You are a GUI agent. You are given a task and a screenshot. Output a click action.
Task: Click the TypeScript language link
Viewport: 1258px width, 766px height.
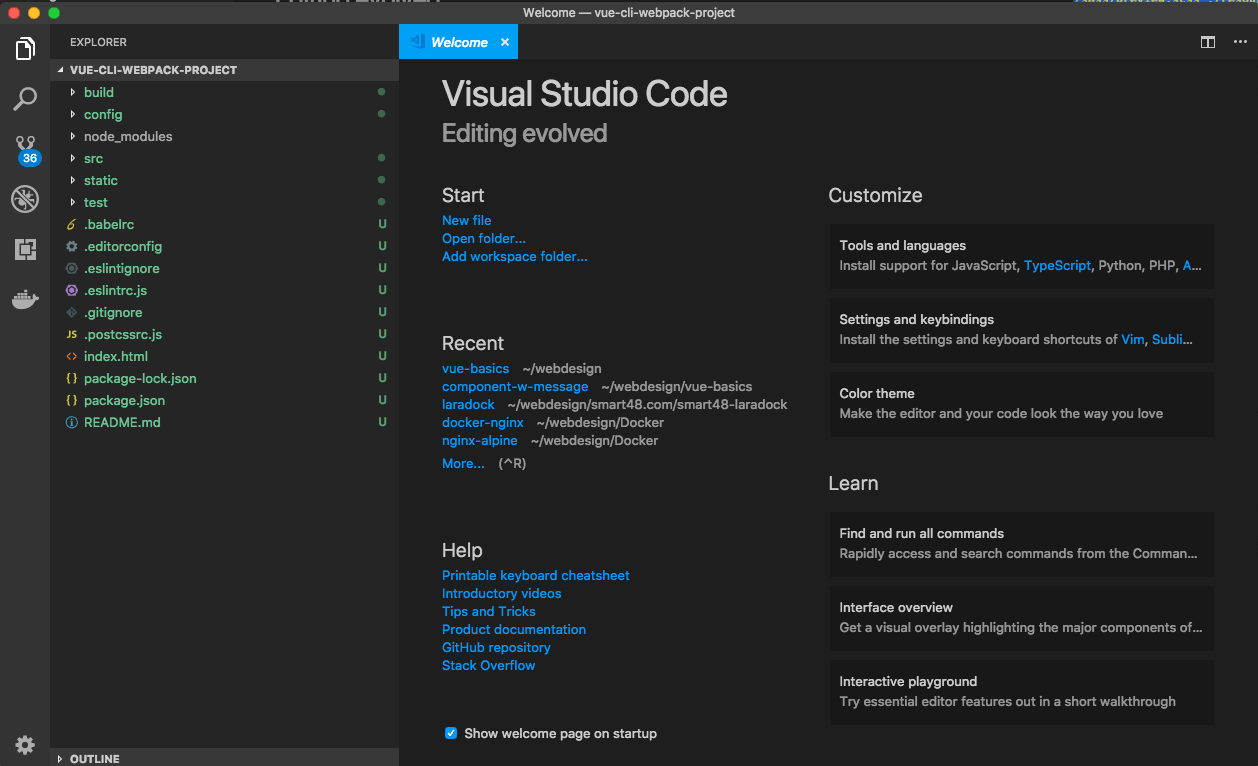click(x=1058, y=265)
